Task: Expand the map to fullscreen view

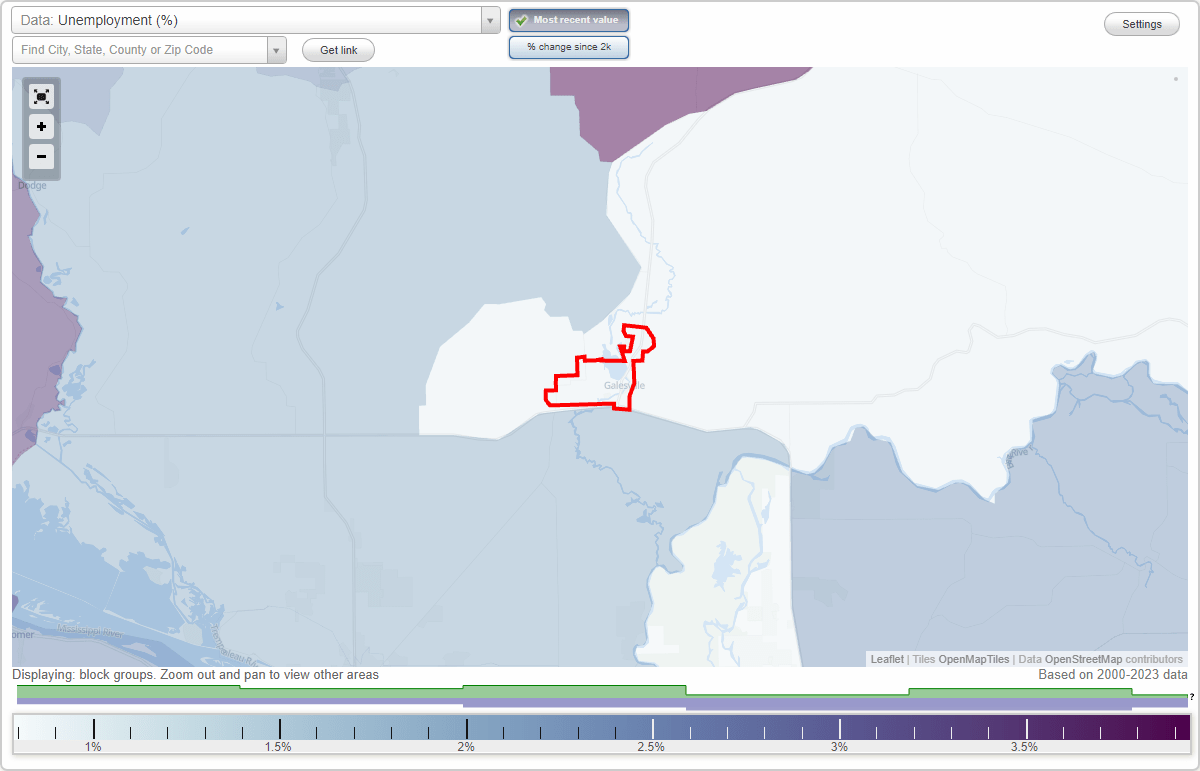Action: pyautogui.click(x=41, y=96)
